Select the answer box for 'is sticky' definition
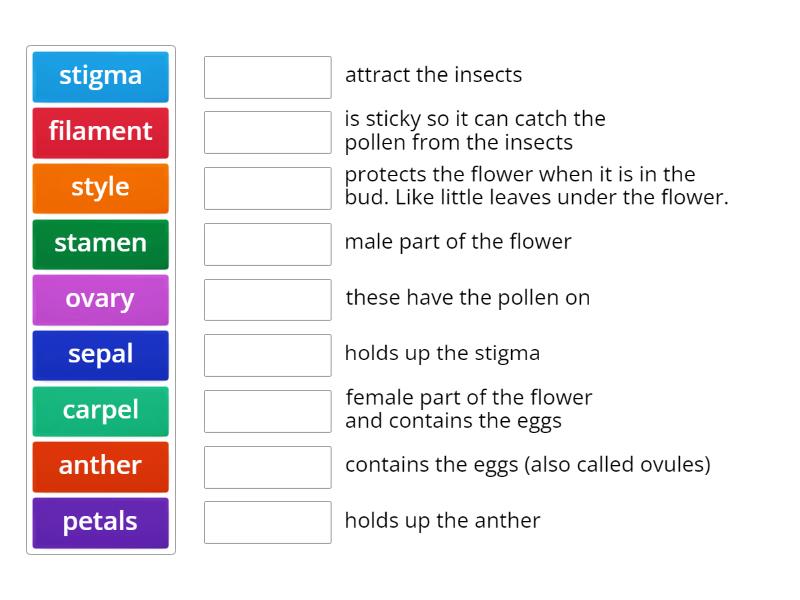The image size is (800, 600). tap(267, 132)
